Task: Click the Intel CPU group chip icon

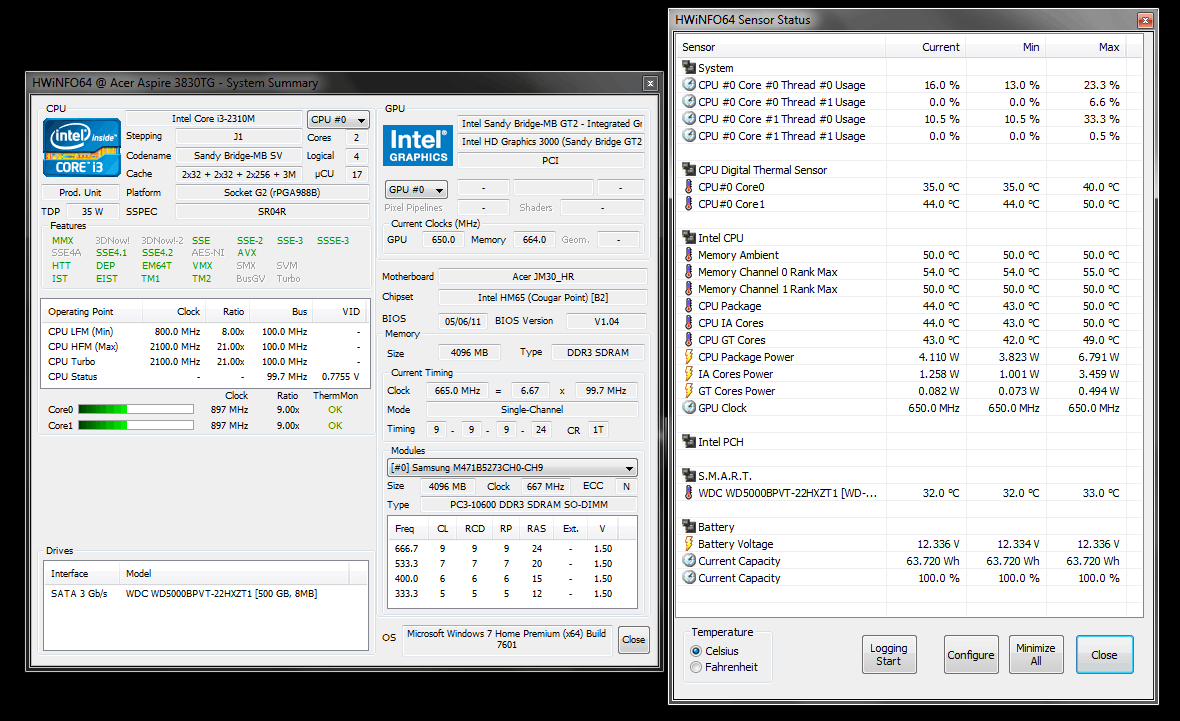Action: pos(689,238)
